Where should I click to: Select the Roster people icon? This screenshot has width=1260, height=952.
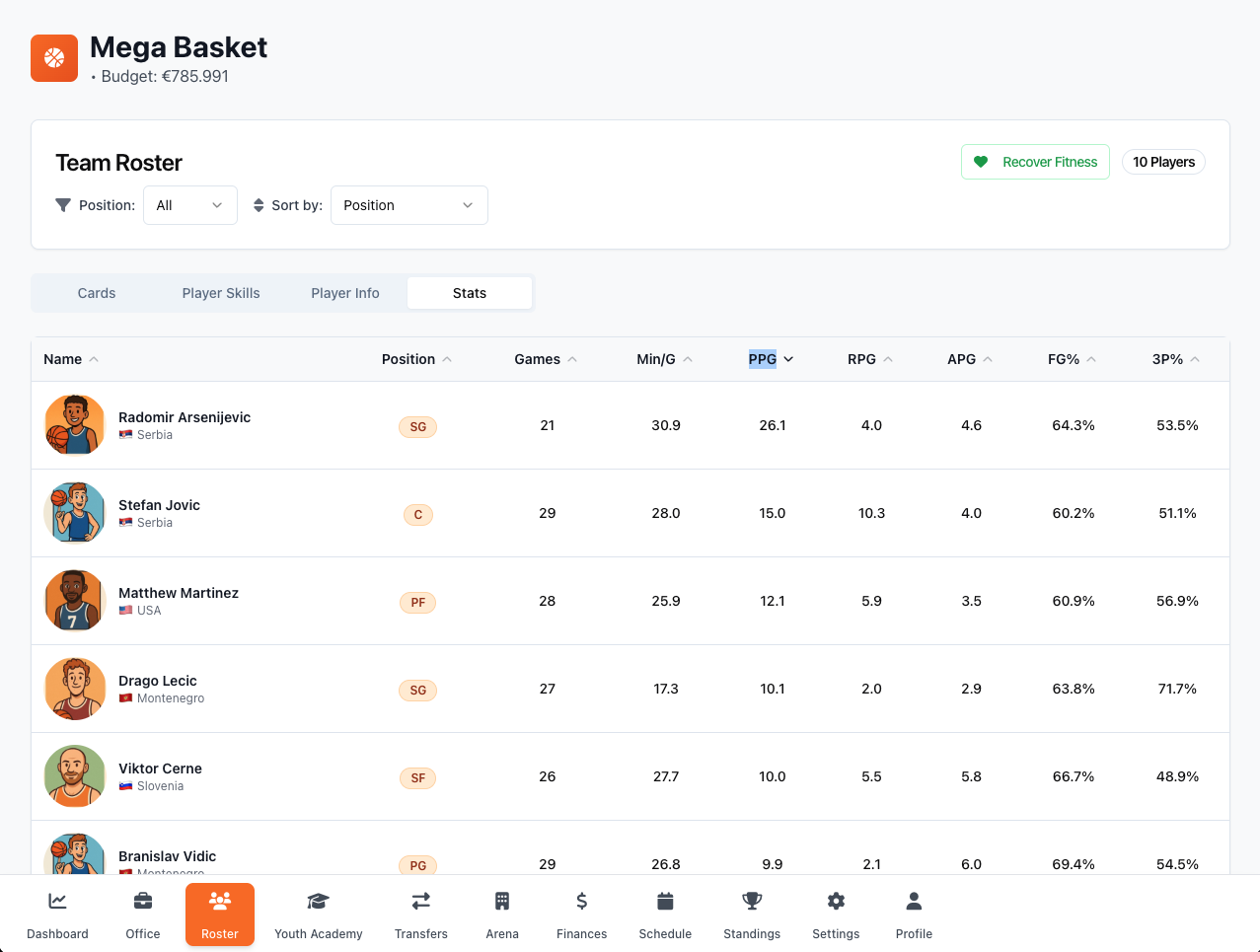coord(220,901)
